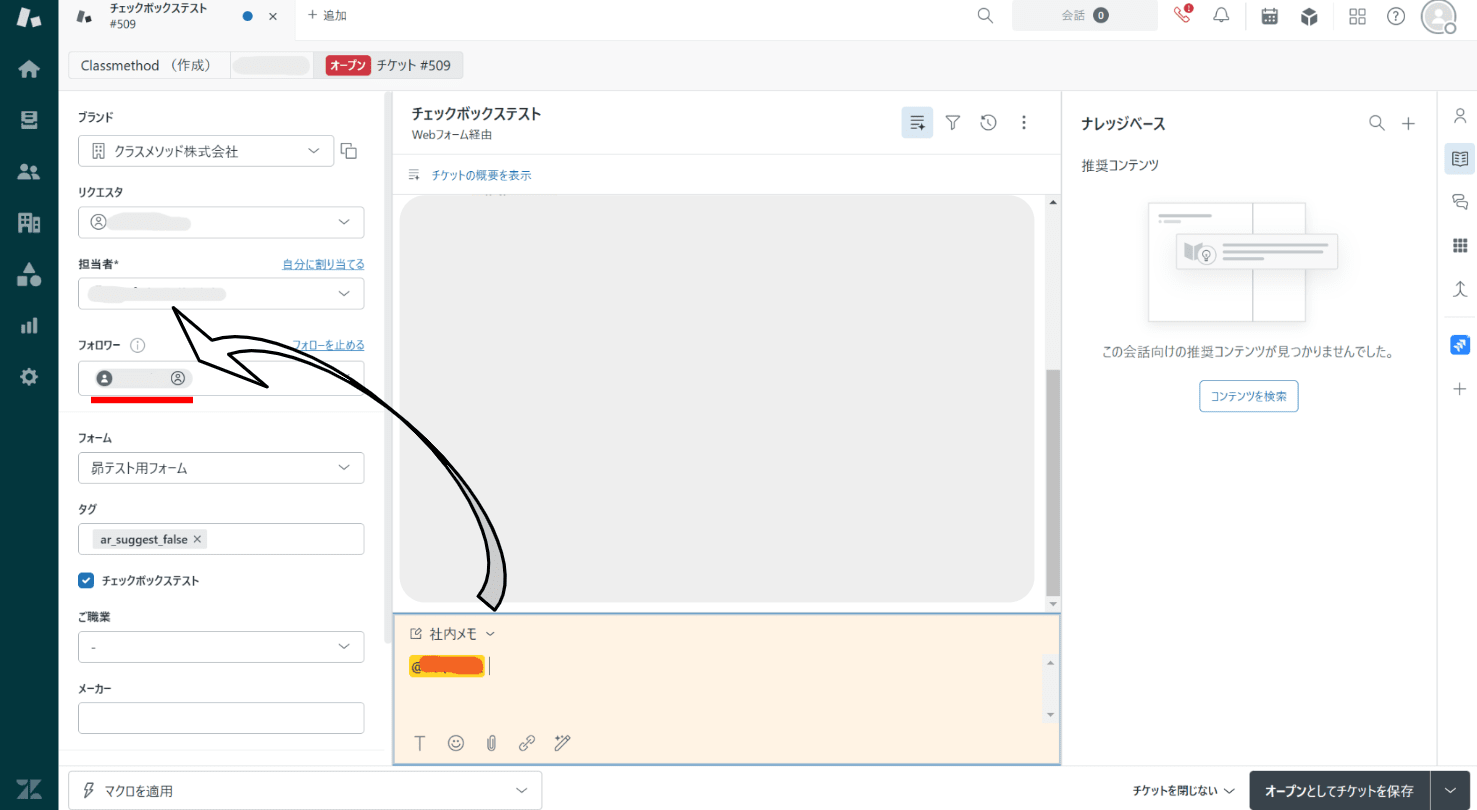1477x810 pixels.
Task: Search the knowledge base magnifier icon
Action: tap(1377, 123)
